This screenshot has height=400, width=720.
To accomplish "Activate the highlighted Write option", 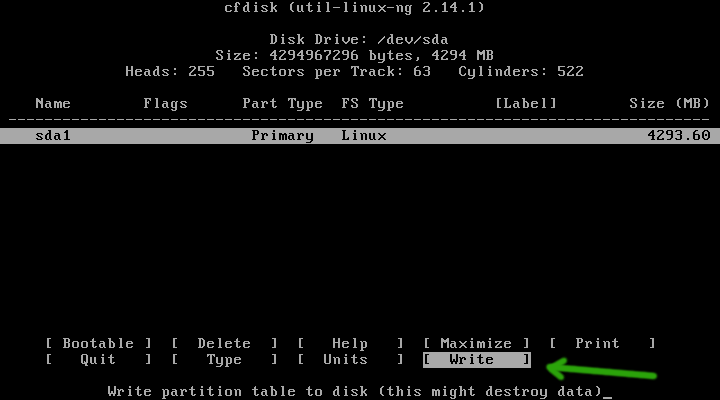I will pos(477,360).
